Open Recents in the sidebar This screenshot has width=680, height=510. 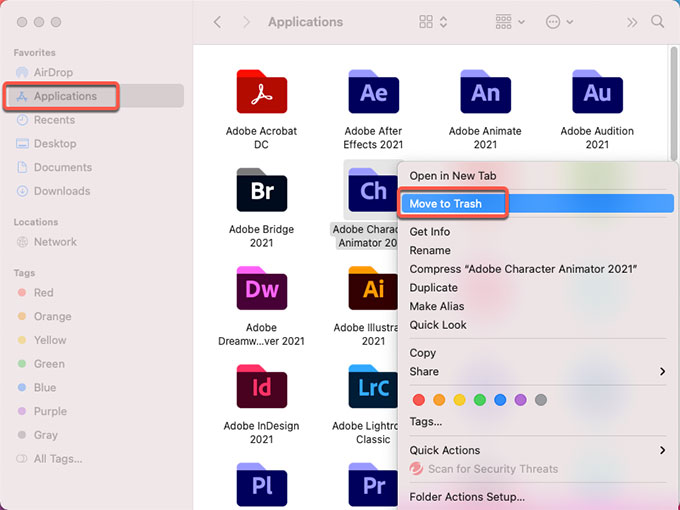[x=54, y=120]
